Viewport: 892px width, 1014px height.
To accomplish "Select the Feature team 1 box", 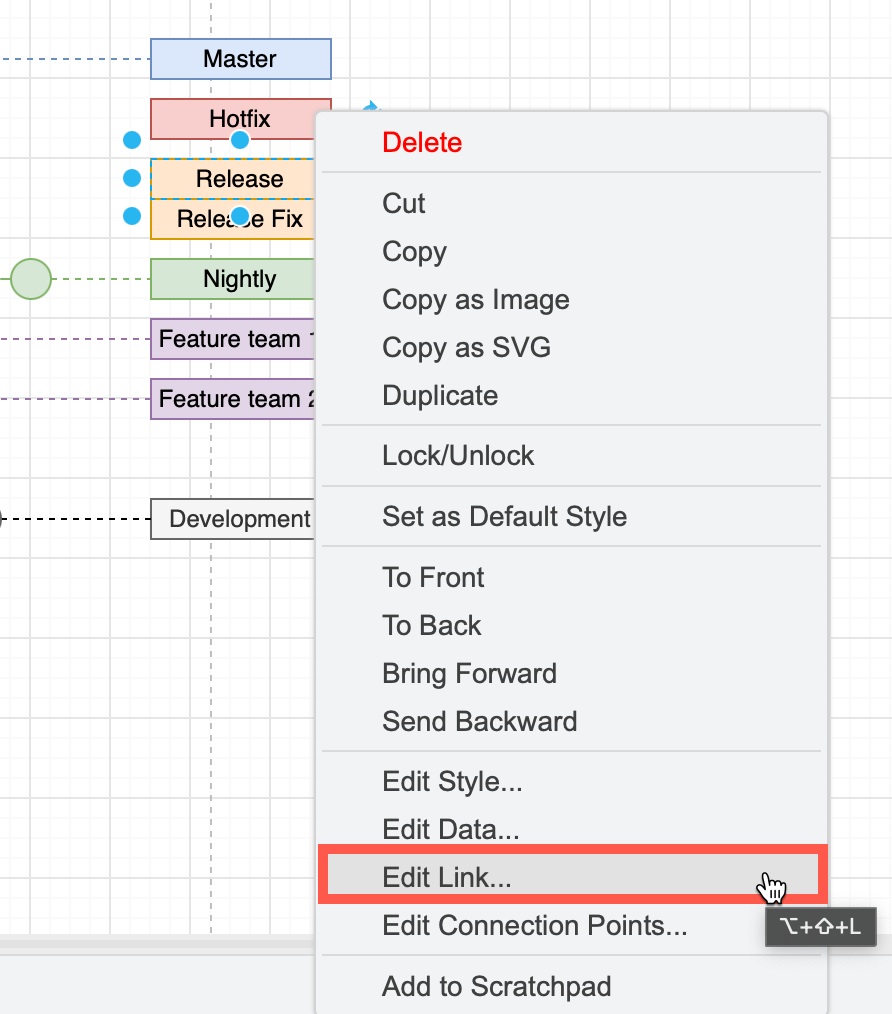I will 233,339.
